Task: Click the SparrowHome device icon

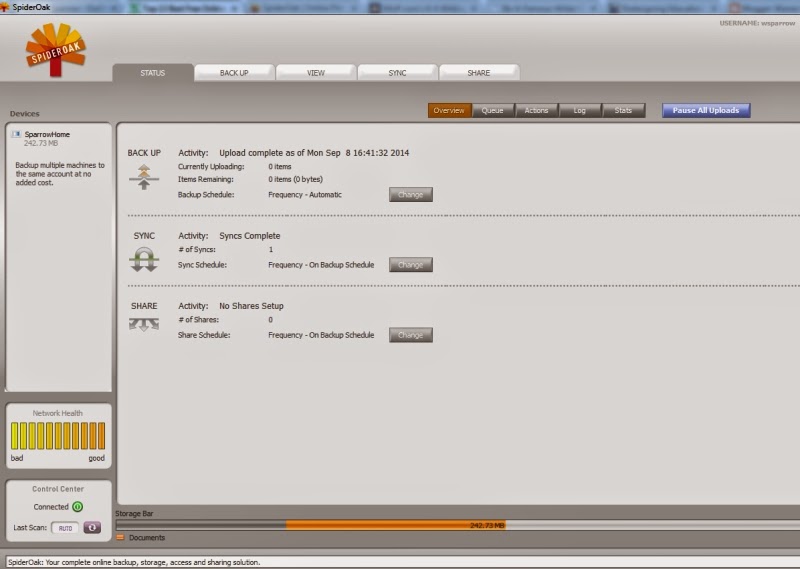Action: 16,134
